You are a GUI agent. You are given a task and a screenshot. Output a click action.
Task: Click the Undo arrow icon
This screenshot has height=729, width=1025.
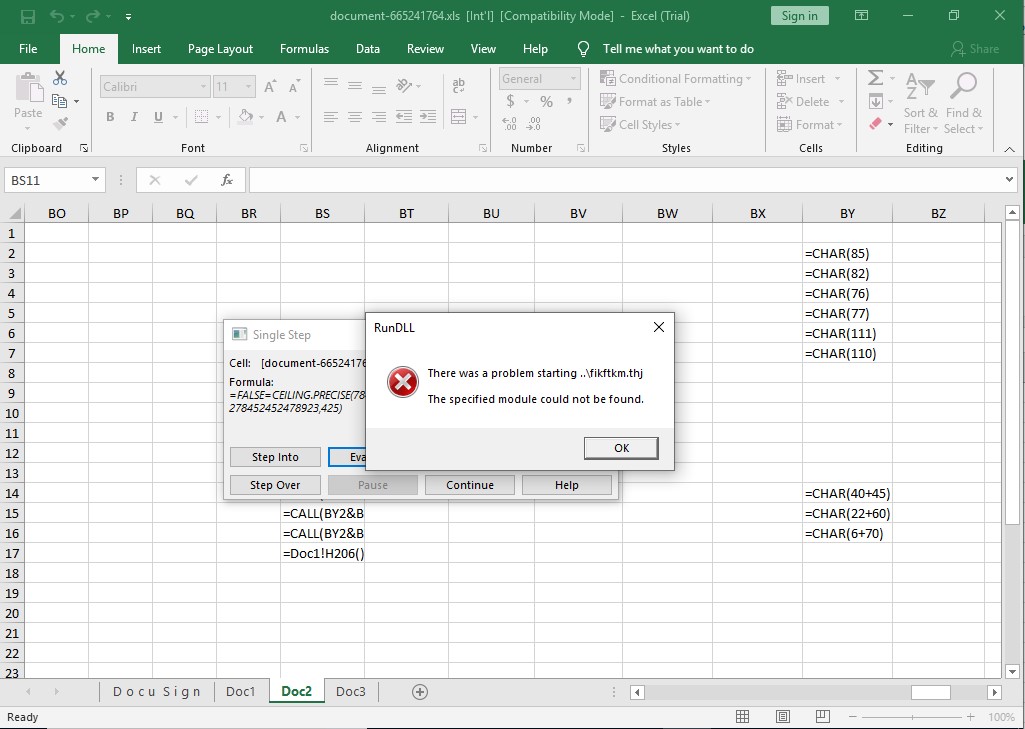coord(57,17)
